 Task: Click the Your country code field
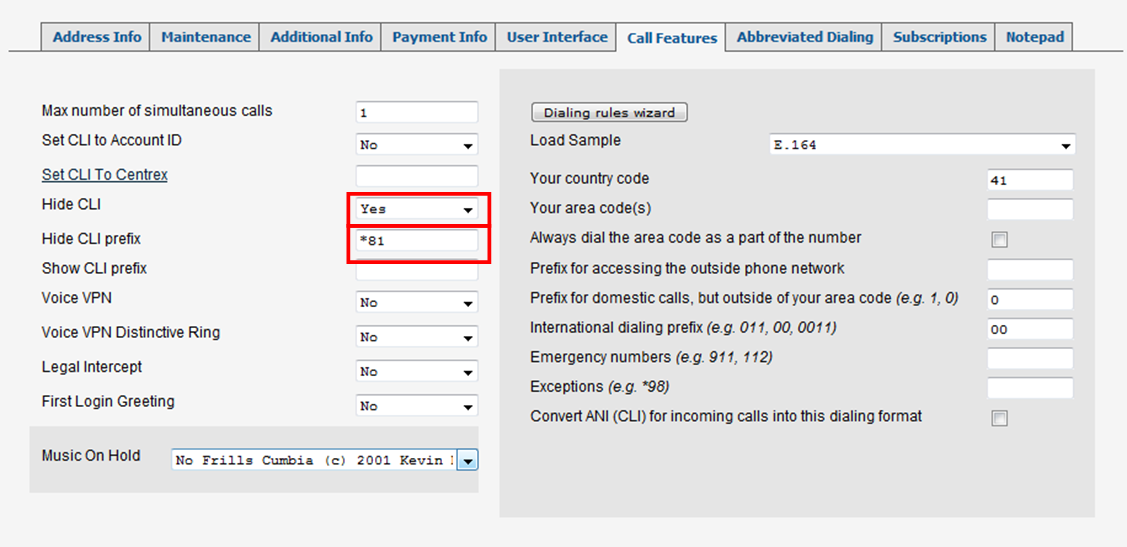[1031, 180]
